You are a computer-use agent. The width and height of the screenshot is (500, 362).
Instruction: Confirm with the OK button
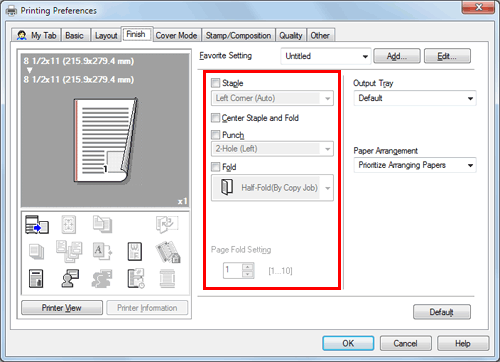[x=348, y=343]
